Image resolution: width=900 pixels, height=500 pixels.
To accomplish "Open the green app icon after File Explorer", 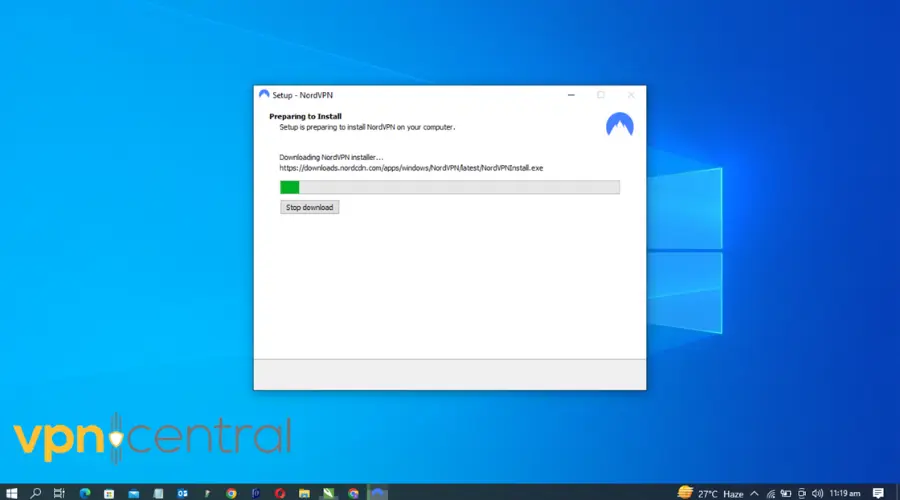I will click(x=328, y=493).
